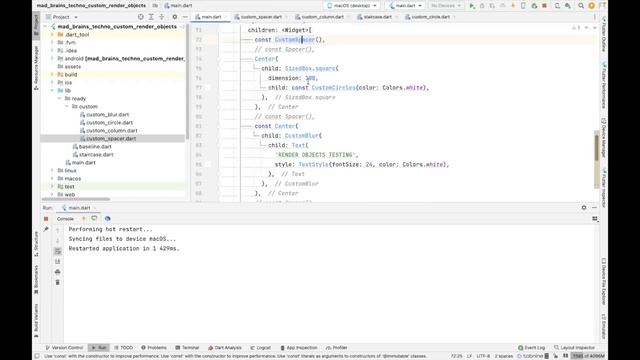Screen dimensions: 640x360
Task: Open Problems tool window
Action: (154, 348)
